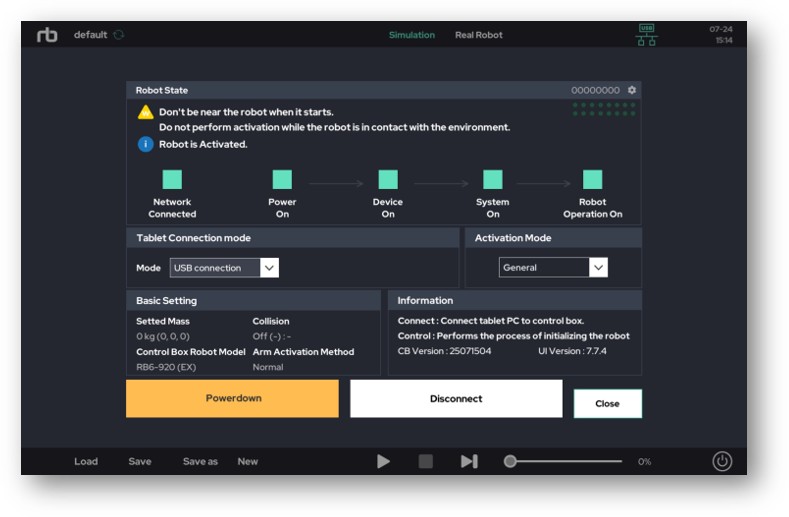This screenshot has height=517, width=789.
Task: Click the Setted Mass value 0 kg
Action: 163,336
